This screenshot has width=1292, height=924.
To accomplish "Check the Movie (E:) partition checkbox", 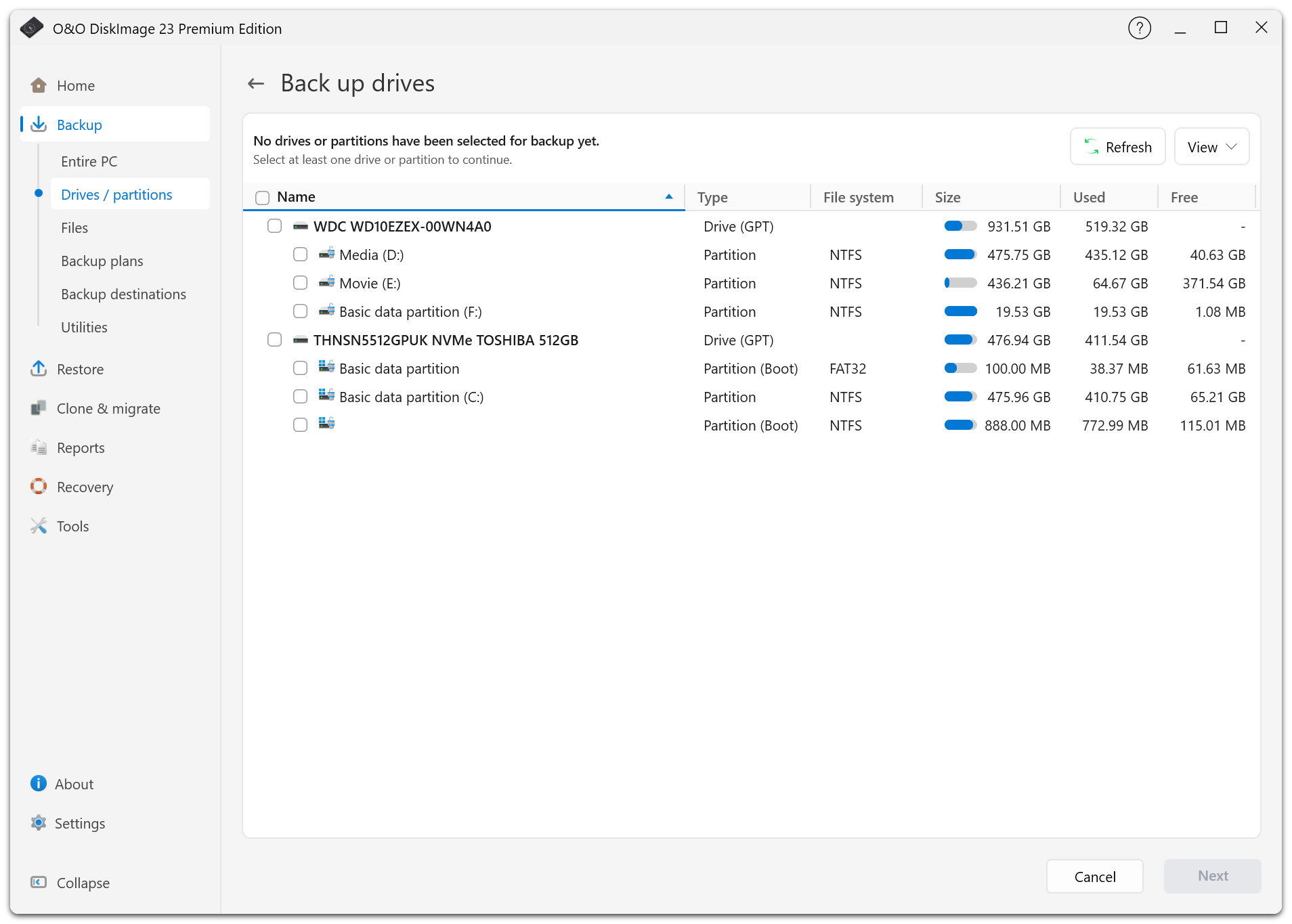I will point(300,283).
